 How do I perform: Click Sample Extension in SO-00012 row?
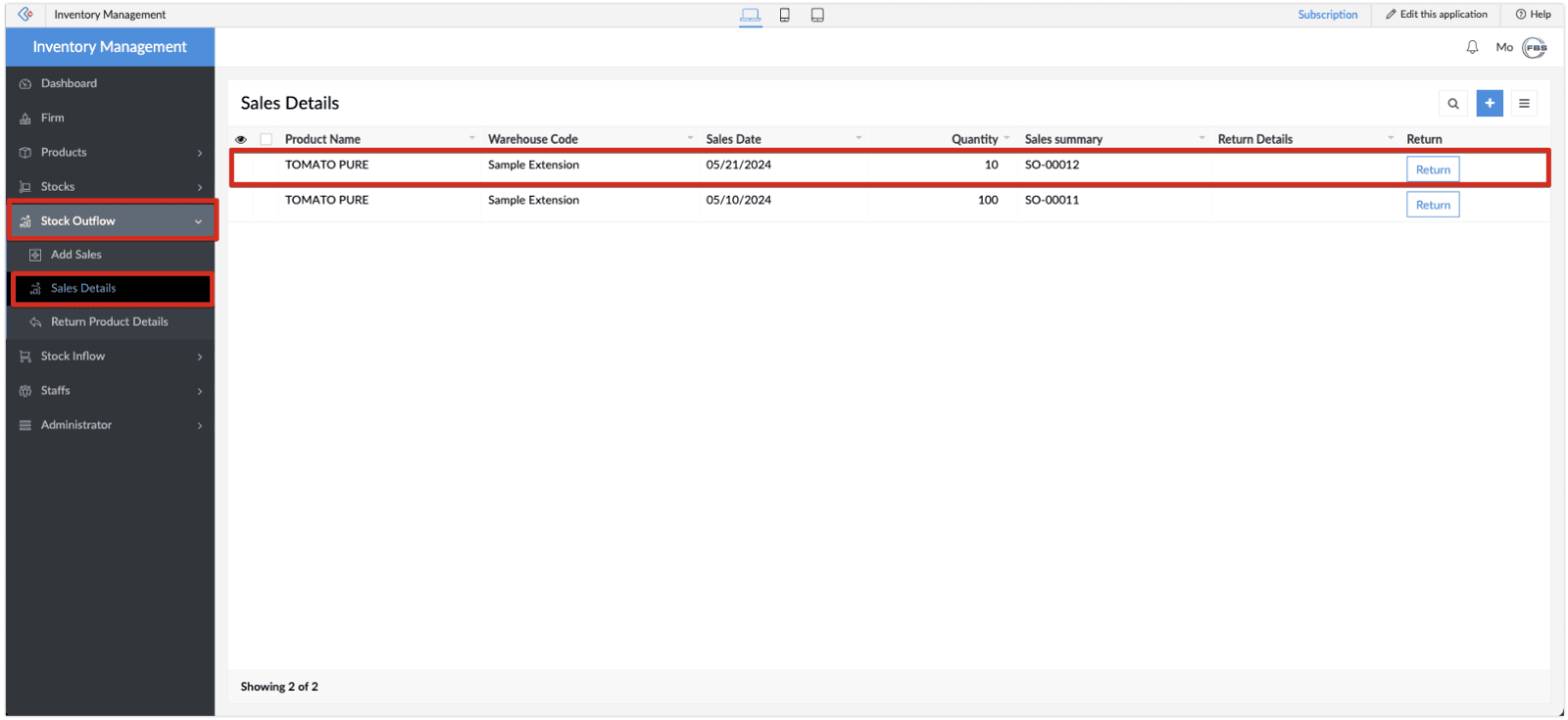coord(533,165)
